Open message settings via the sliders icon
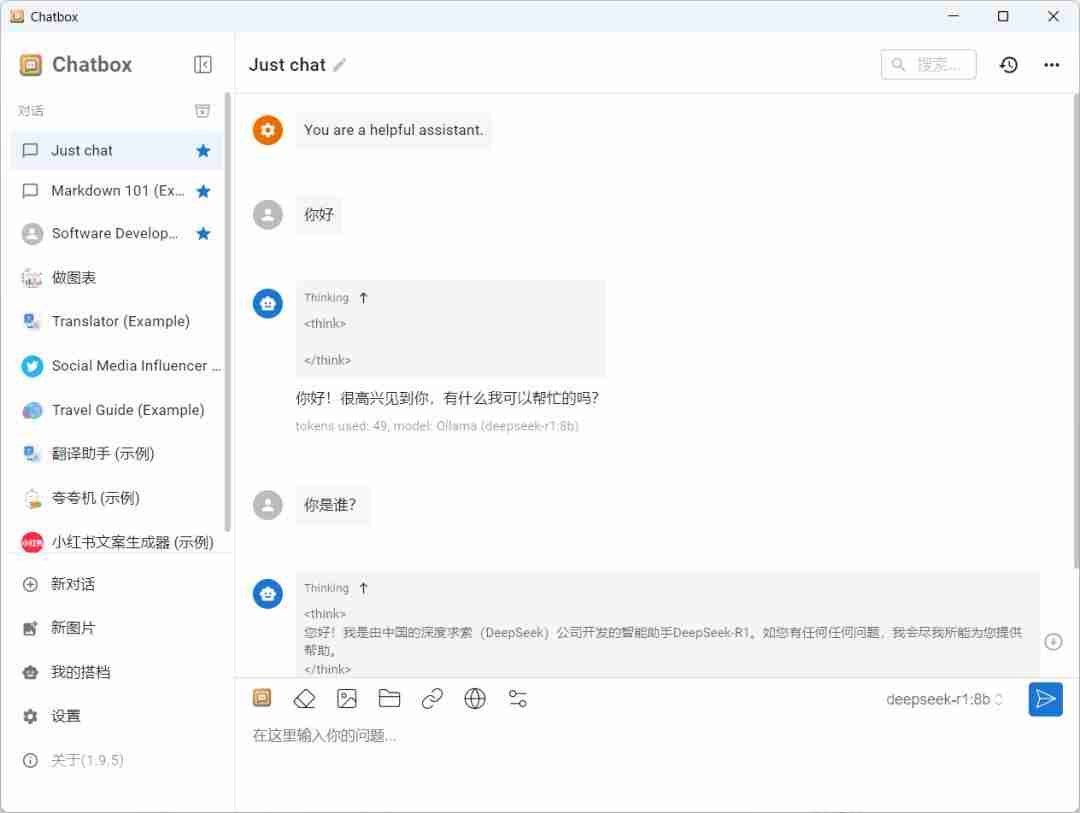The width and height of the screenshot is (1080, 813). coord(517,698)
